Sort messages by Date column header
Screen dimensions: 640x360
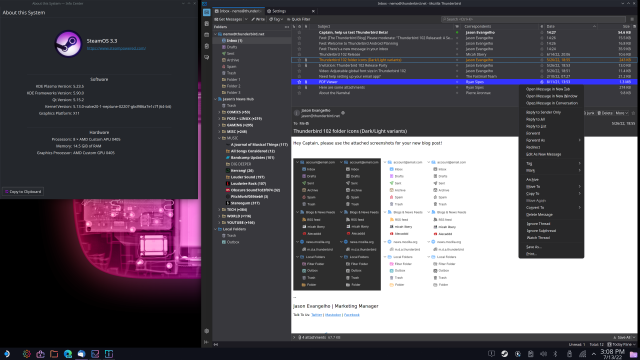tap(571, 27)
